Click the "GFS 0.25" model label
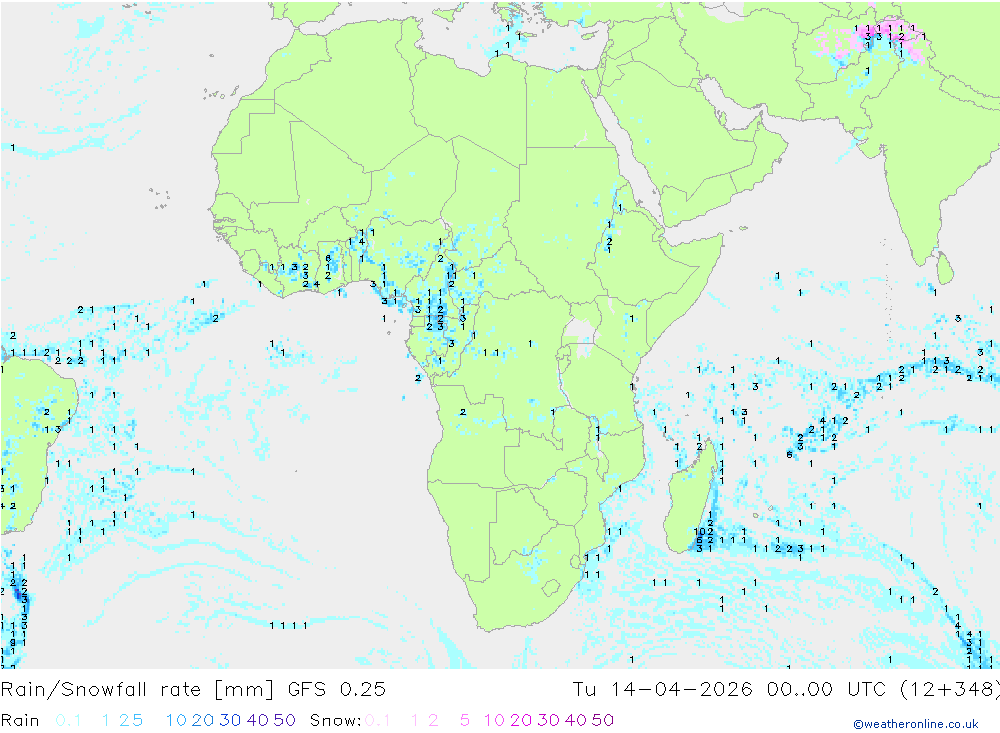 tap(337, 690)
